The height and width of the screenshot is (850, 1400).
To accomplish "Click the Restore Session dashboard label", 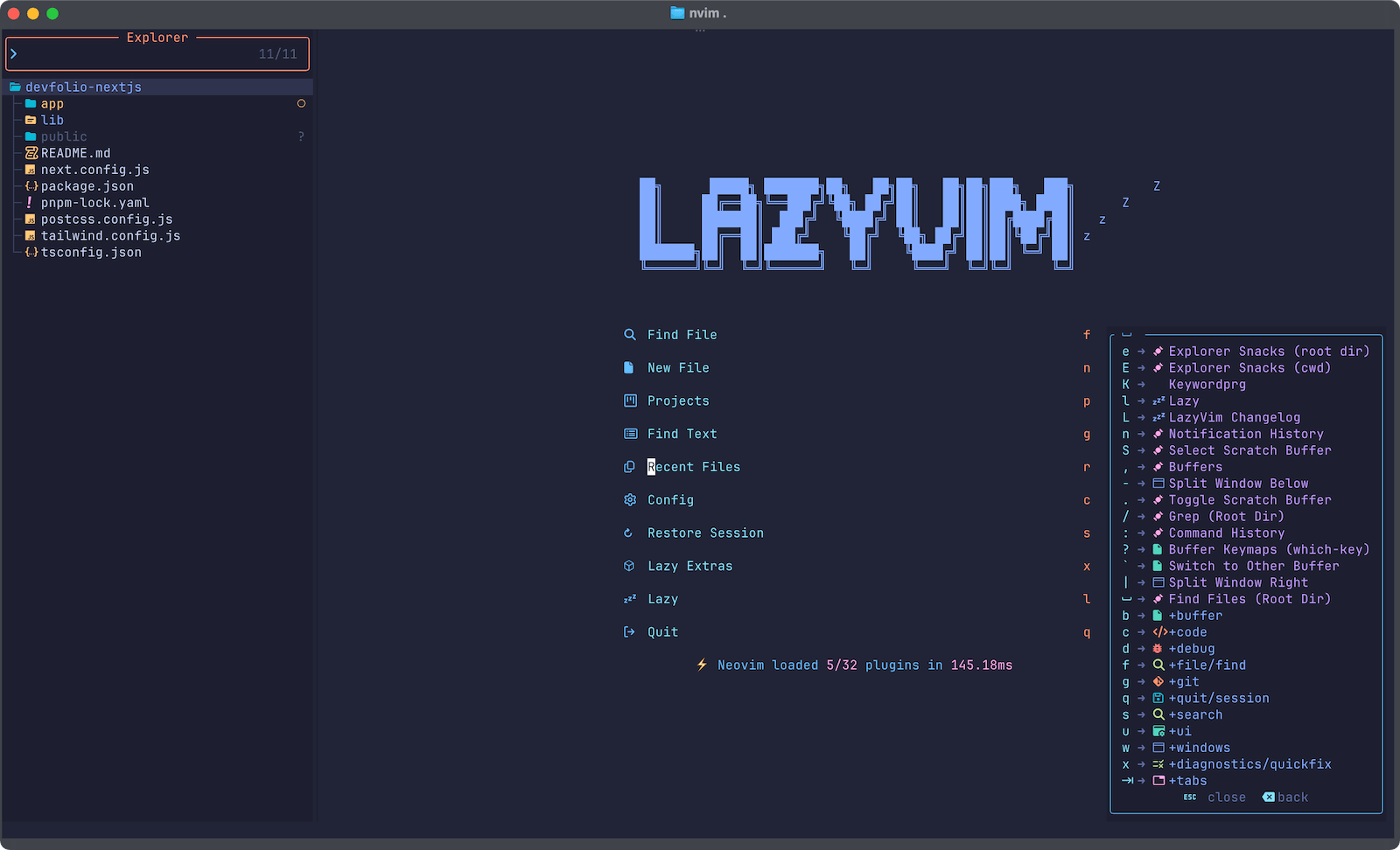I will coord(705,533).
